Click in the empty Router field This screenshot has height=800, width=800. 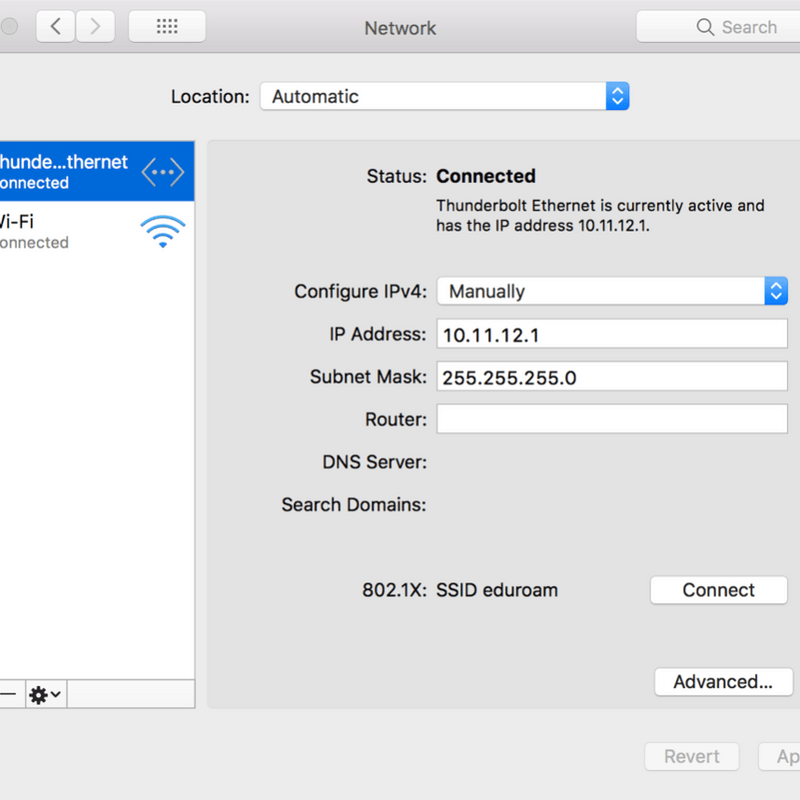(x=612, y=419)
